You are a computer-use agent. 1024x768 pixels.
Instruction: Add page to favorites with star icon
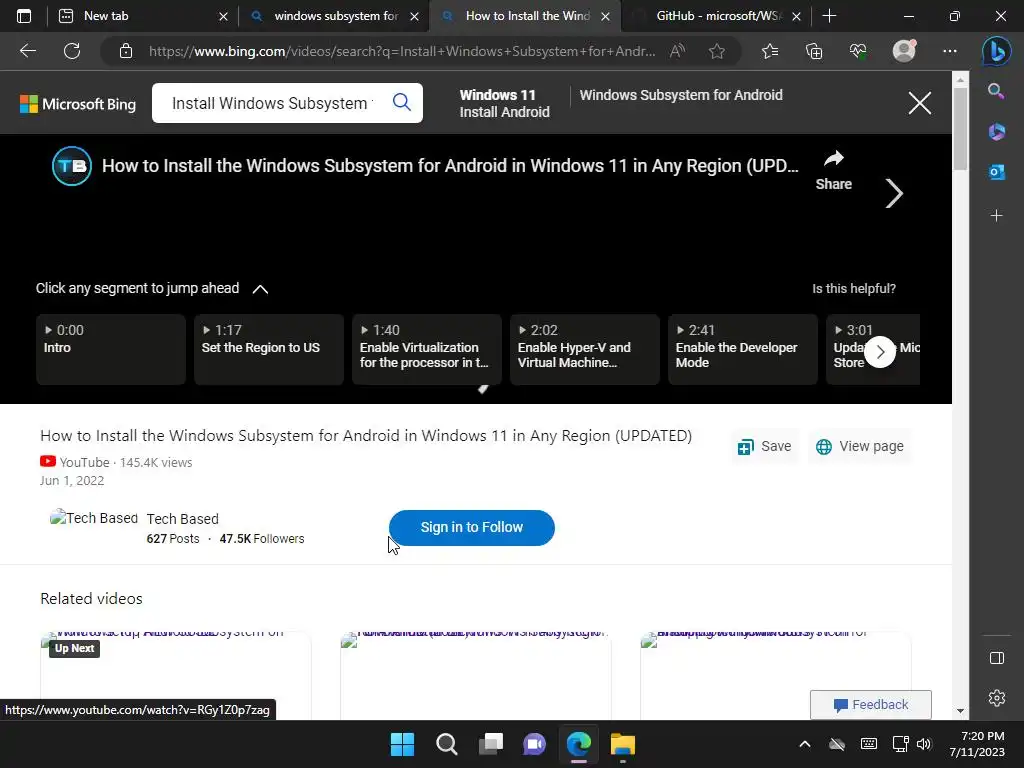click(x=716, y=51)
